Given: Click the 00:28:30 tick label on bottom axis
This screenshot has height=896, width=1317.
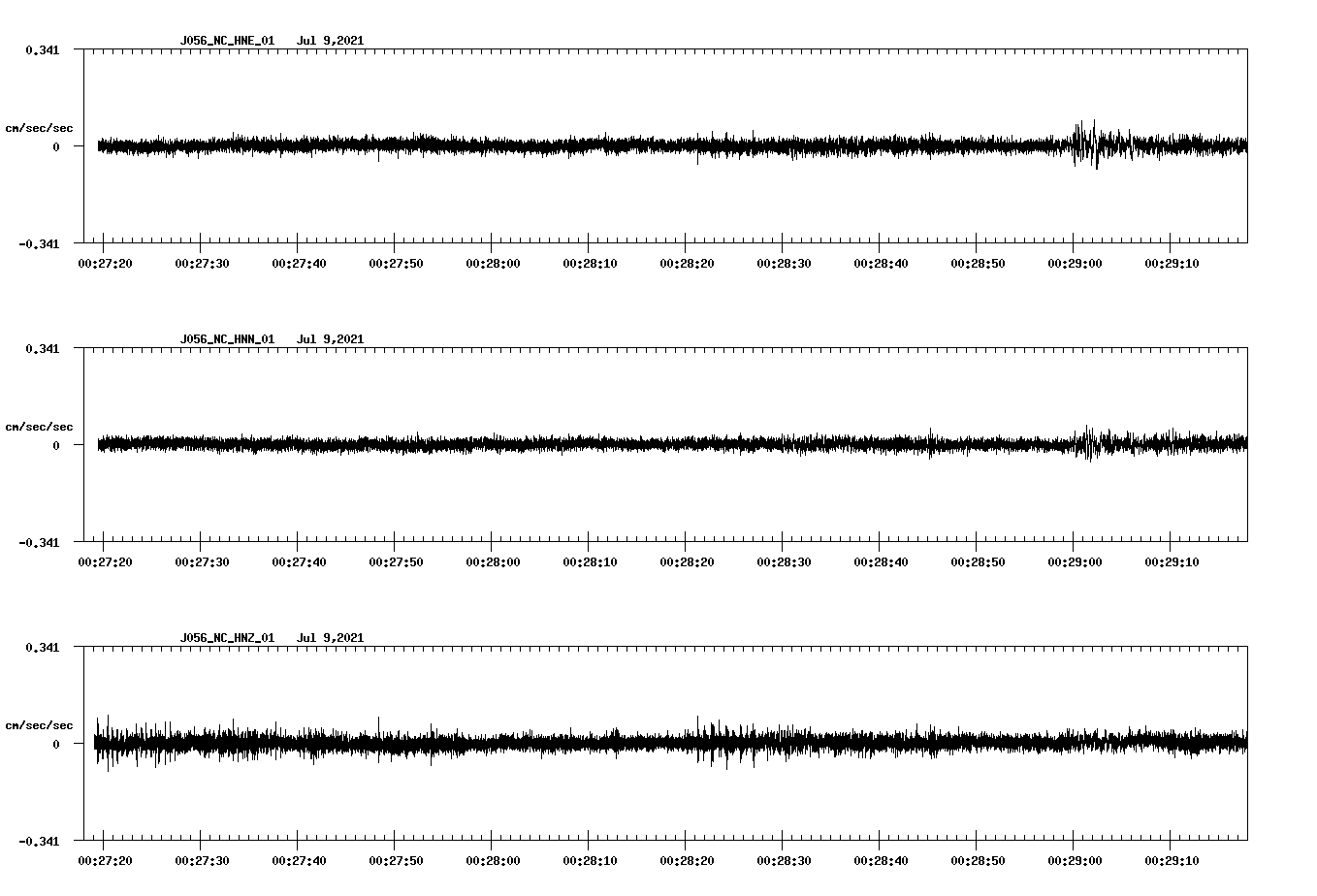Looking at the screenshot, I should [784, 859].
